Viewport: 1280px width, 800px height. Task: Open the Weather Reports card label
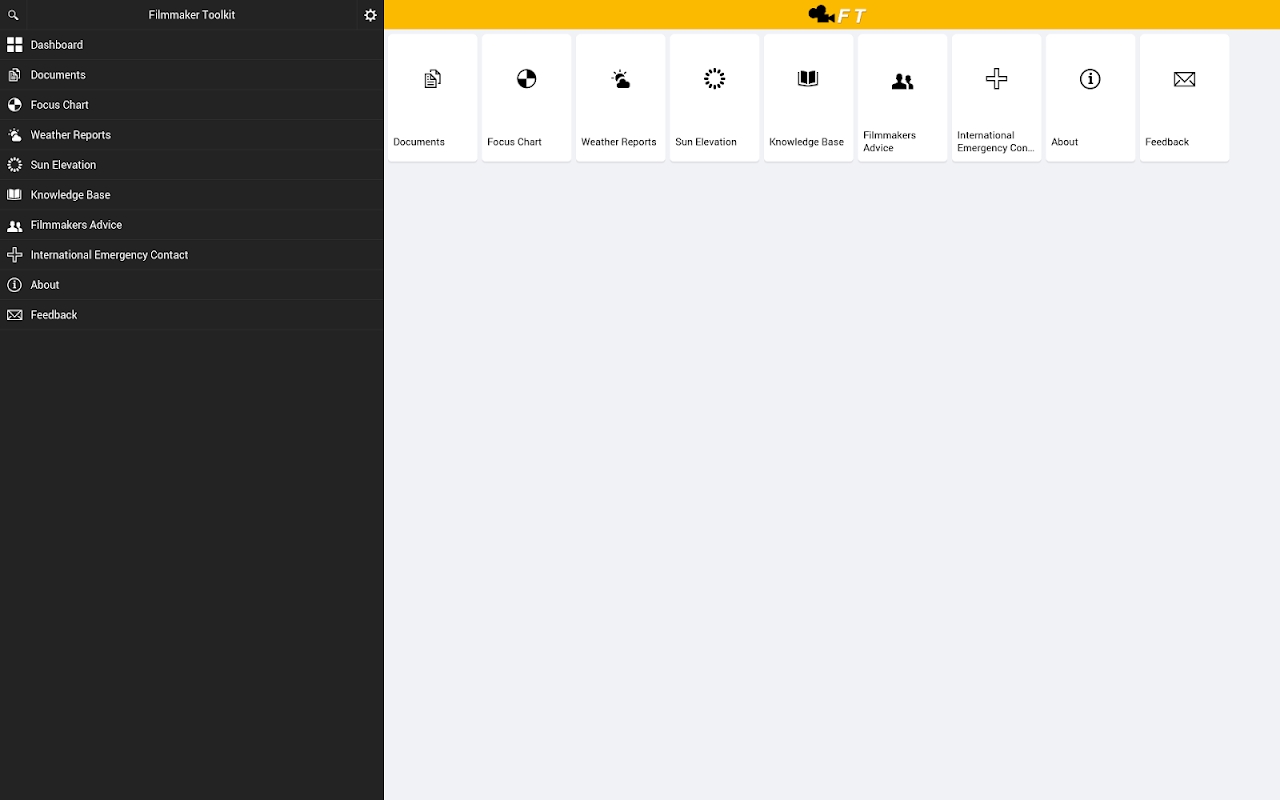pos(619,142)
